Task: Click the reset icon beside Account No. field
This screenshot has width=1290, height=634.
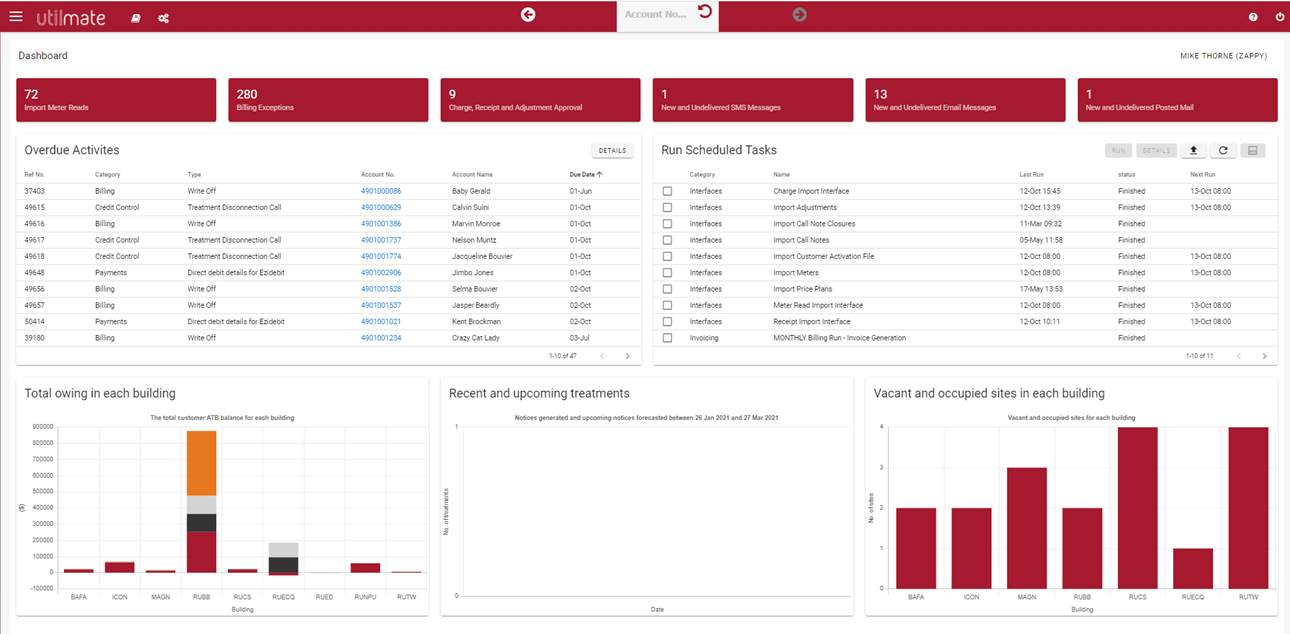Action: [x=705, y=12]
